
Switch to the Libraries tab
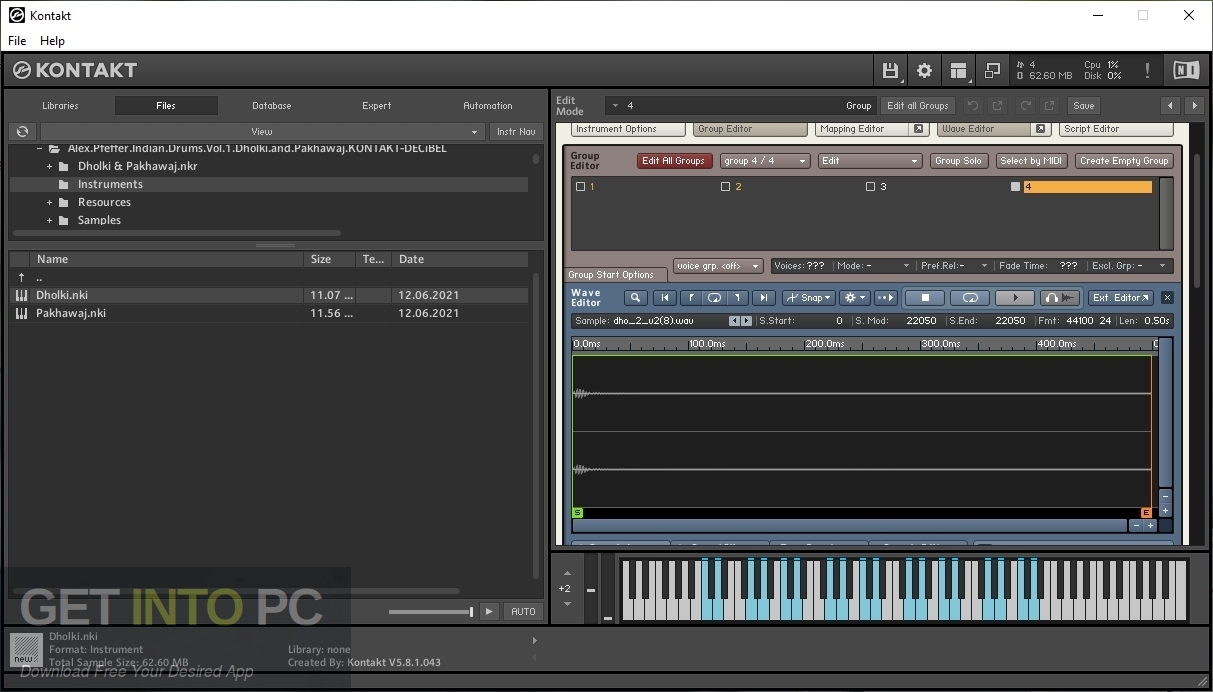tap(60, 105)
